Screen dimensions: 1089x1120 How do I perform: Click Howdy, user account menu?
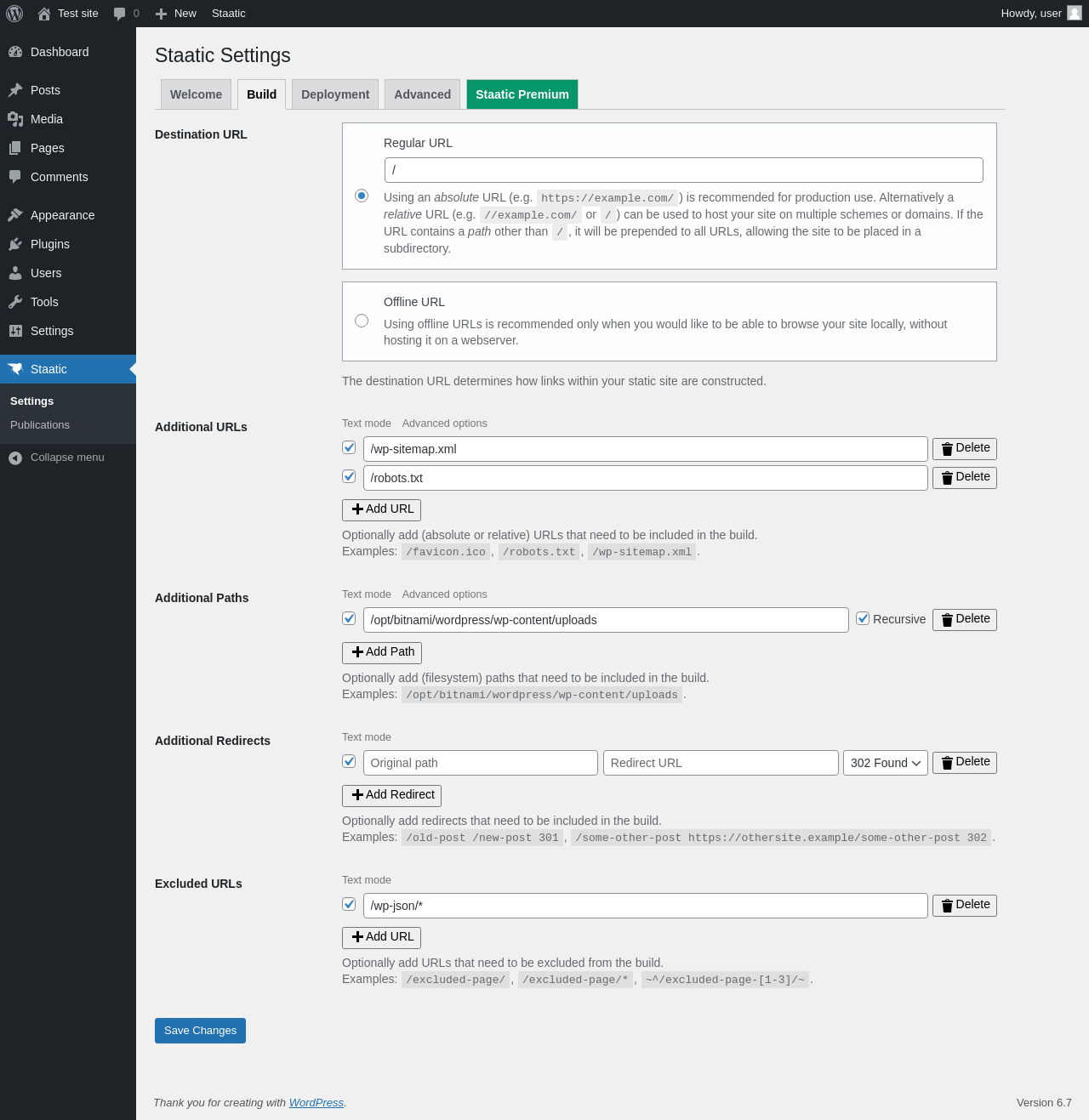1041,14
